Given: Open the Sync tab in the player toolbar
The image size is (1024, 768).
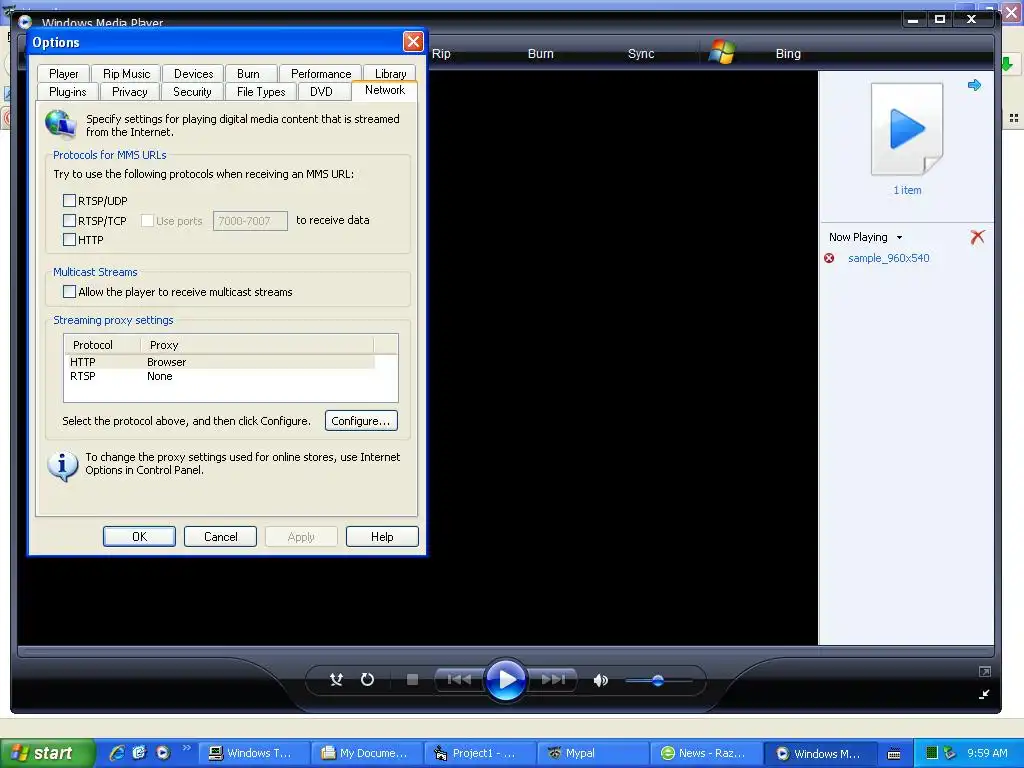Looking at the screenshot, I should (641, 54).
